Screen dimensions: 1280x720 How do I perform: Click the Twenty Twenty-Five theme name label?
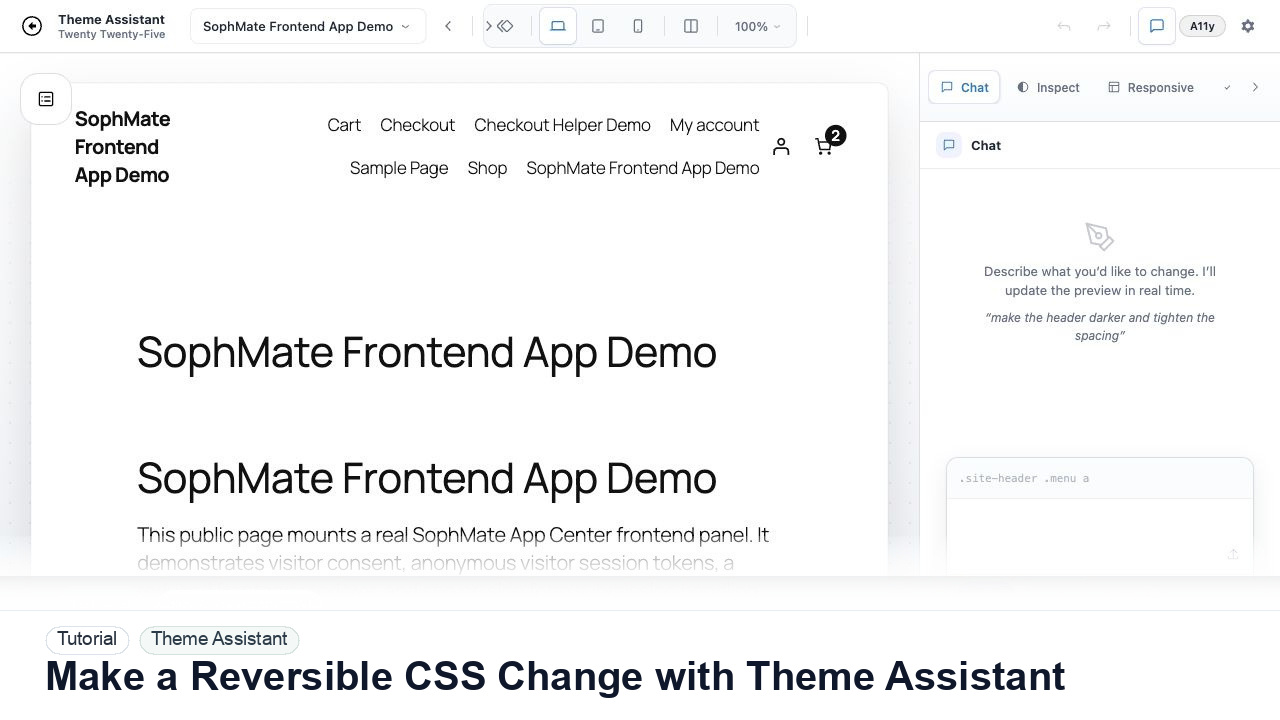click(x=112, y=34)
